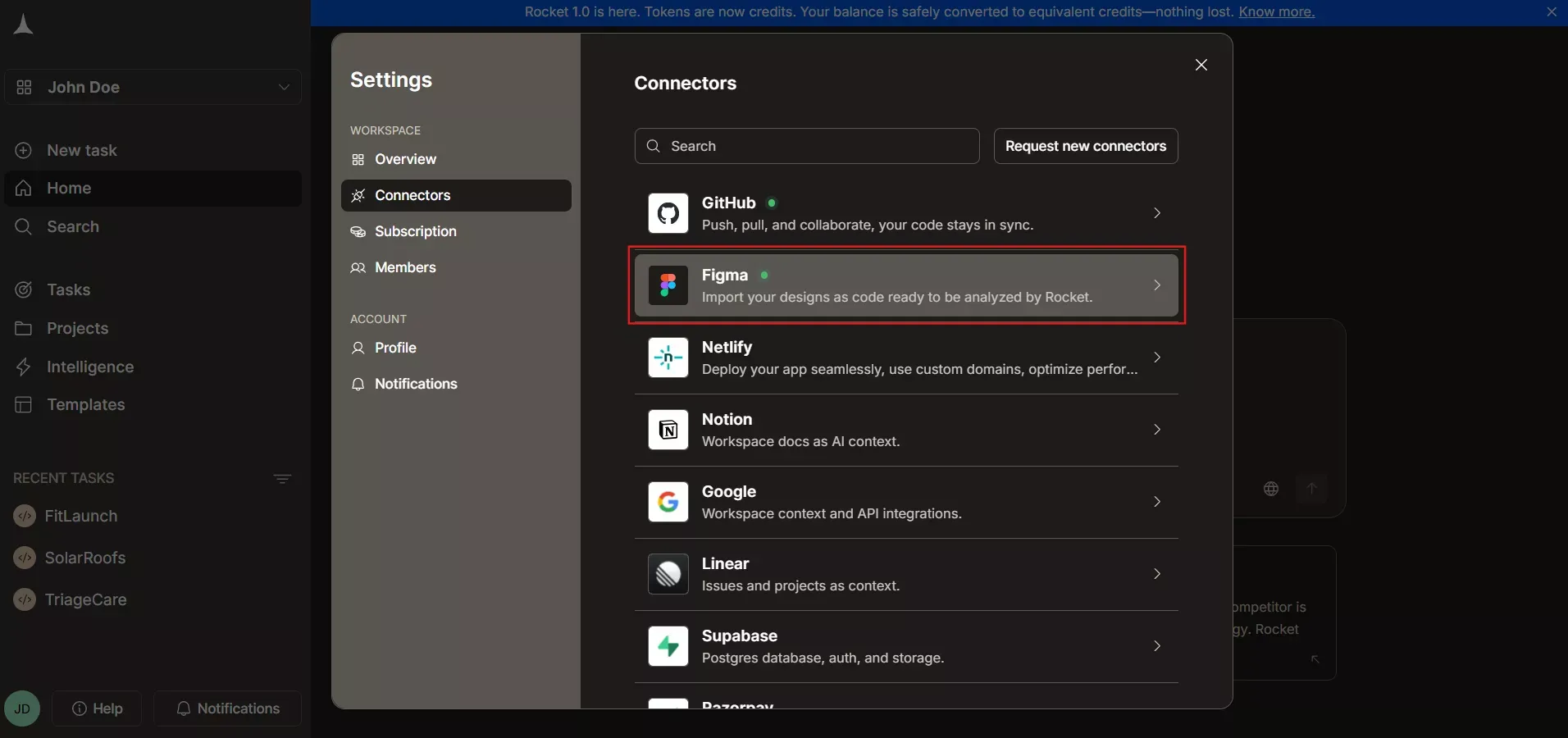
Task: Click the Netlify connector icon
Action: 668,358
